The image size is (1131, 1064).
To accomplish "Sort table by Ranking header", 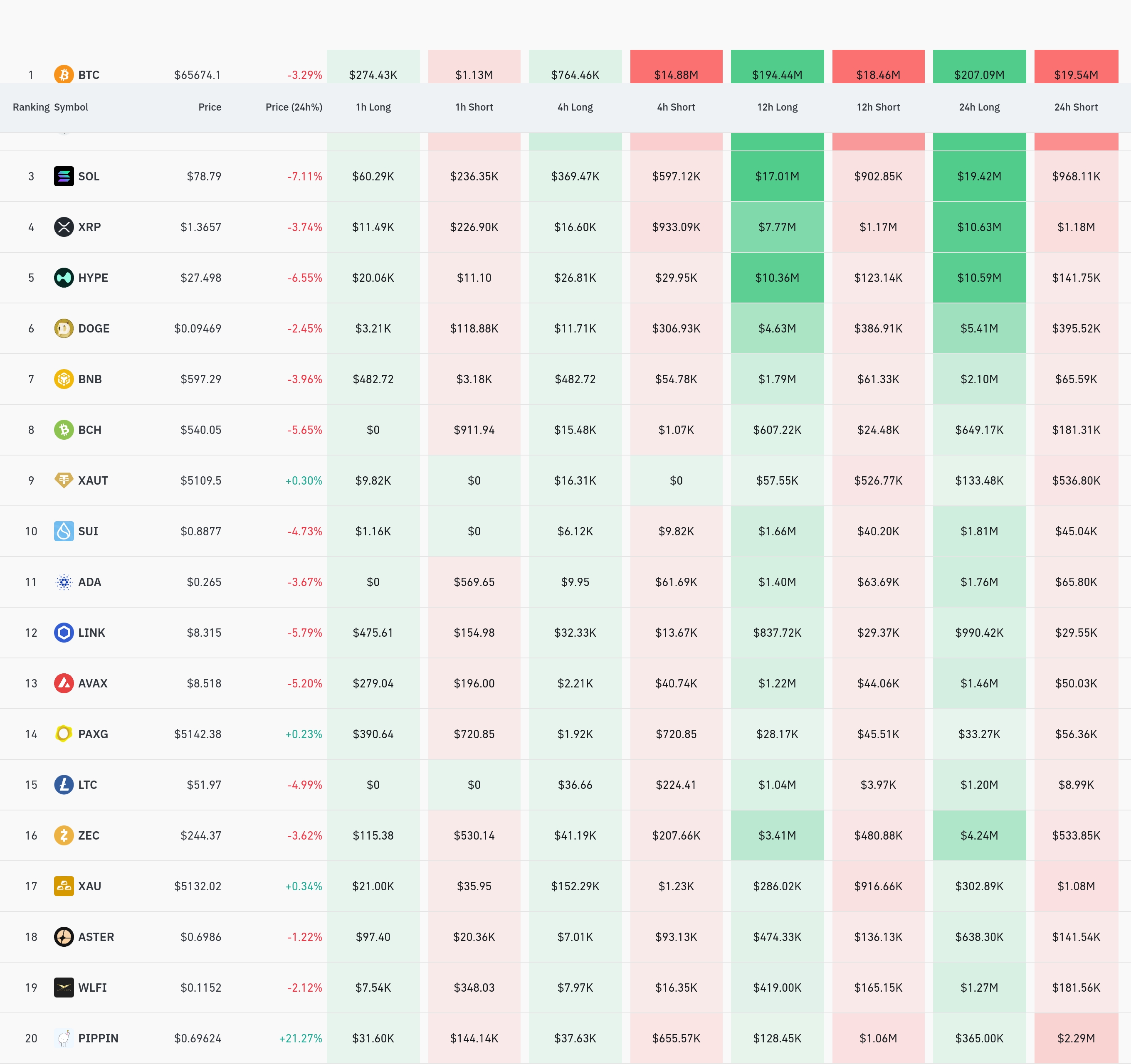I will pyautogui.click(x=31, y=107).
